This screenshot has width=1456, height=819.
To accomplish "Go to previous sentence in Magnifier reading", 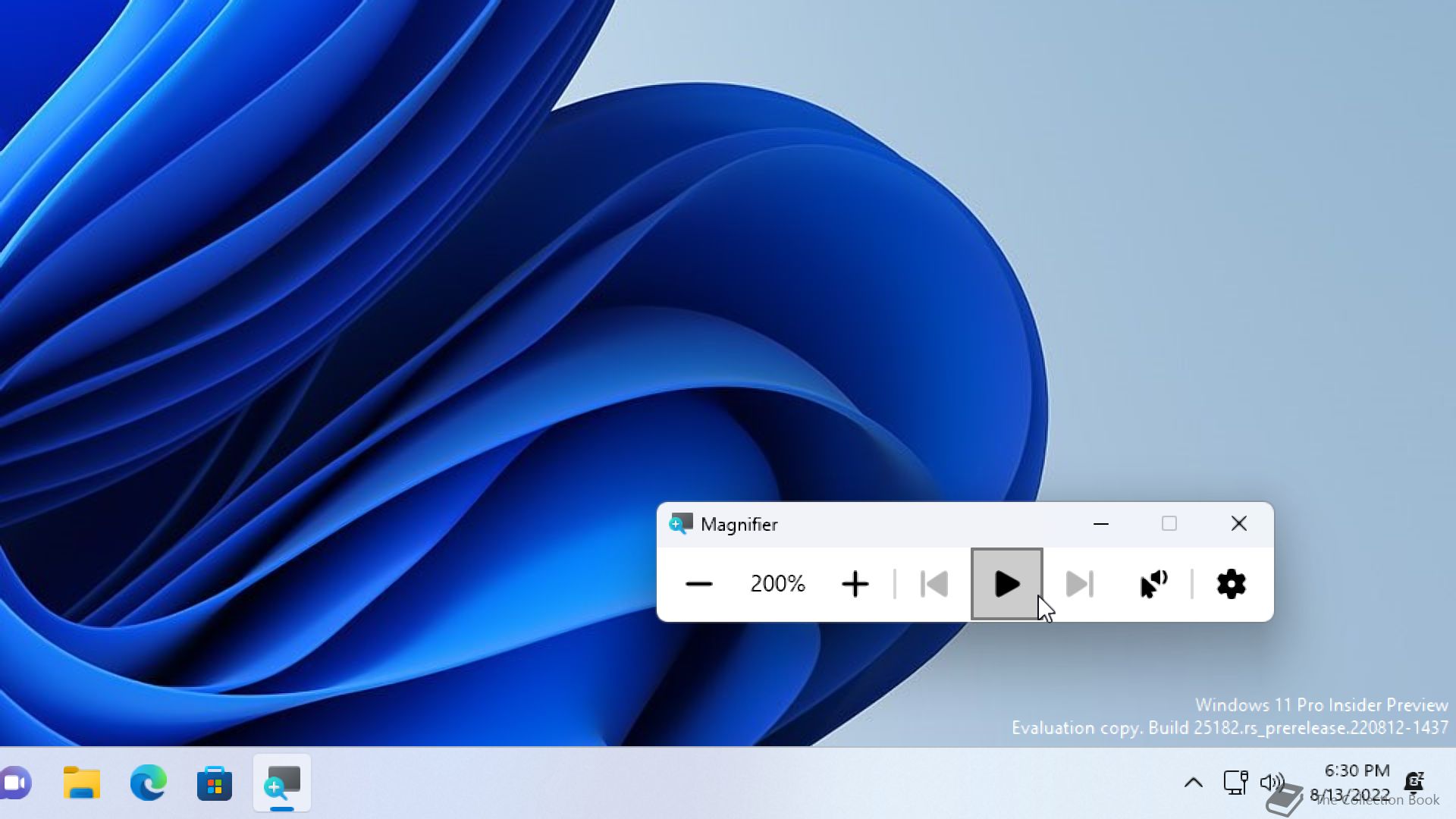I will click(934, 584).
